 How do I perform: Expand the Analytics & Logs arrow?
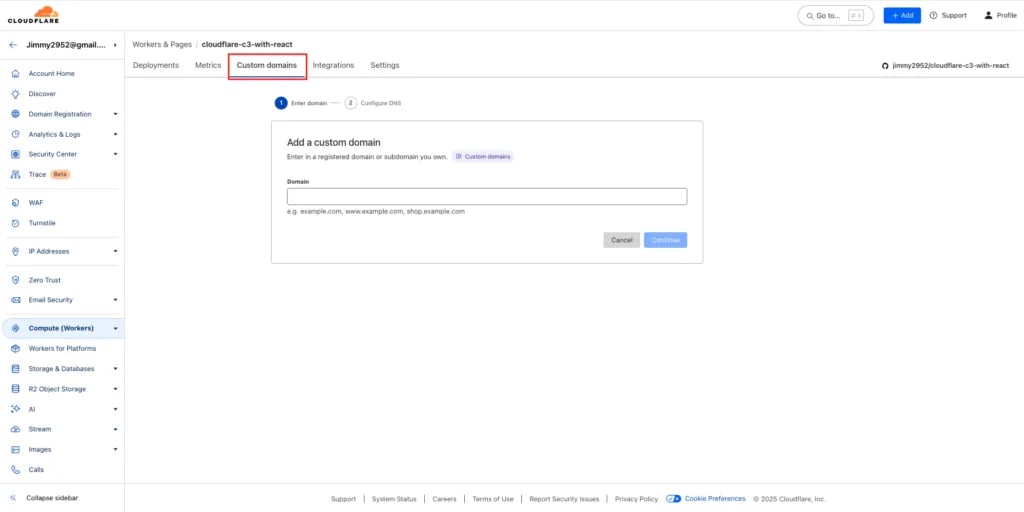click(116, 135)
